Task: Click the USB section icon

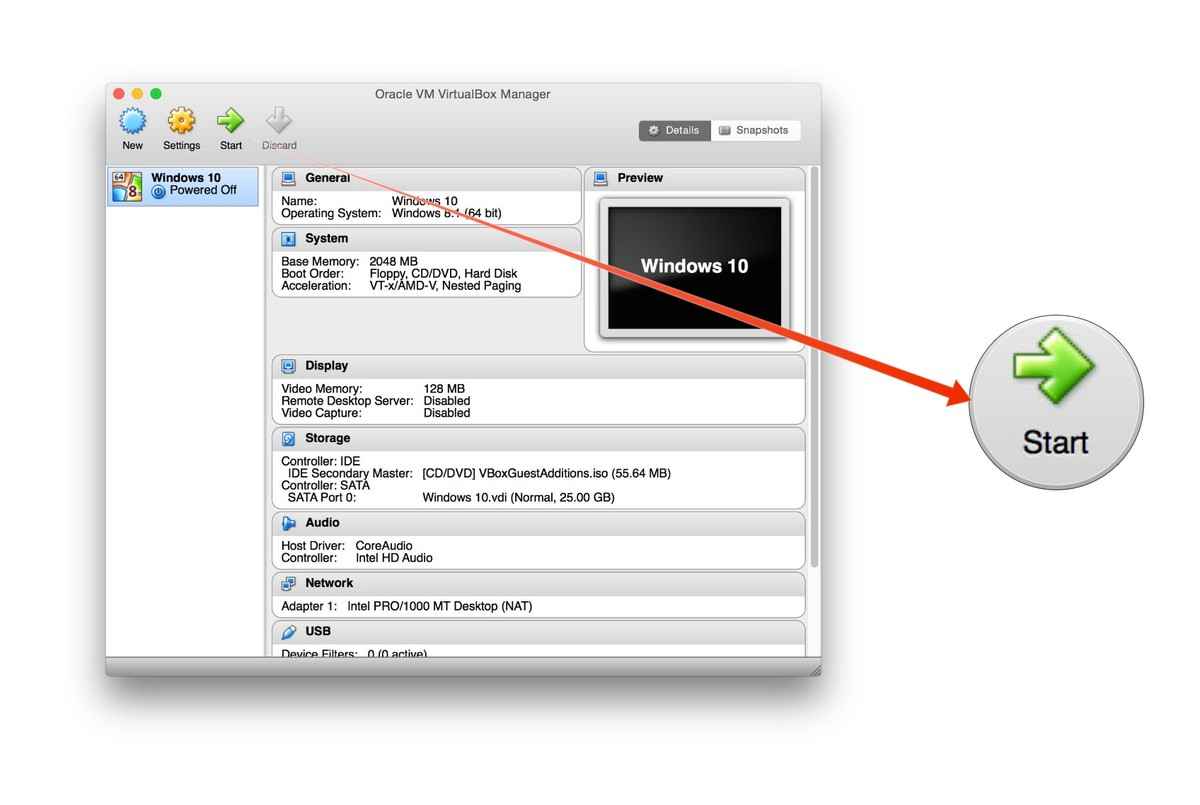Action: (x=289, y=632)
